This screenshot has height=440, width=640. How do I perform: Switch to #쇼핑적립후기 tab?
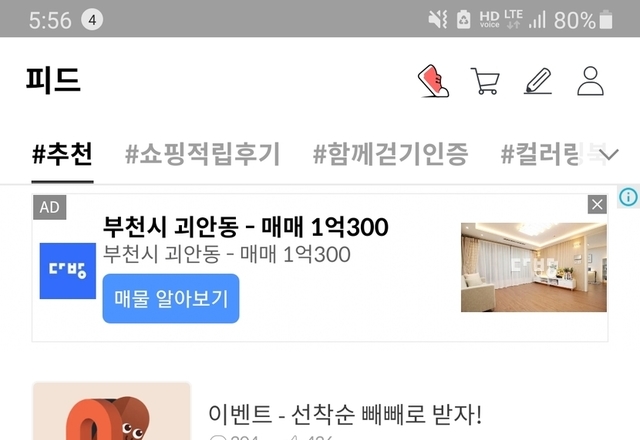(202, 154)
